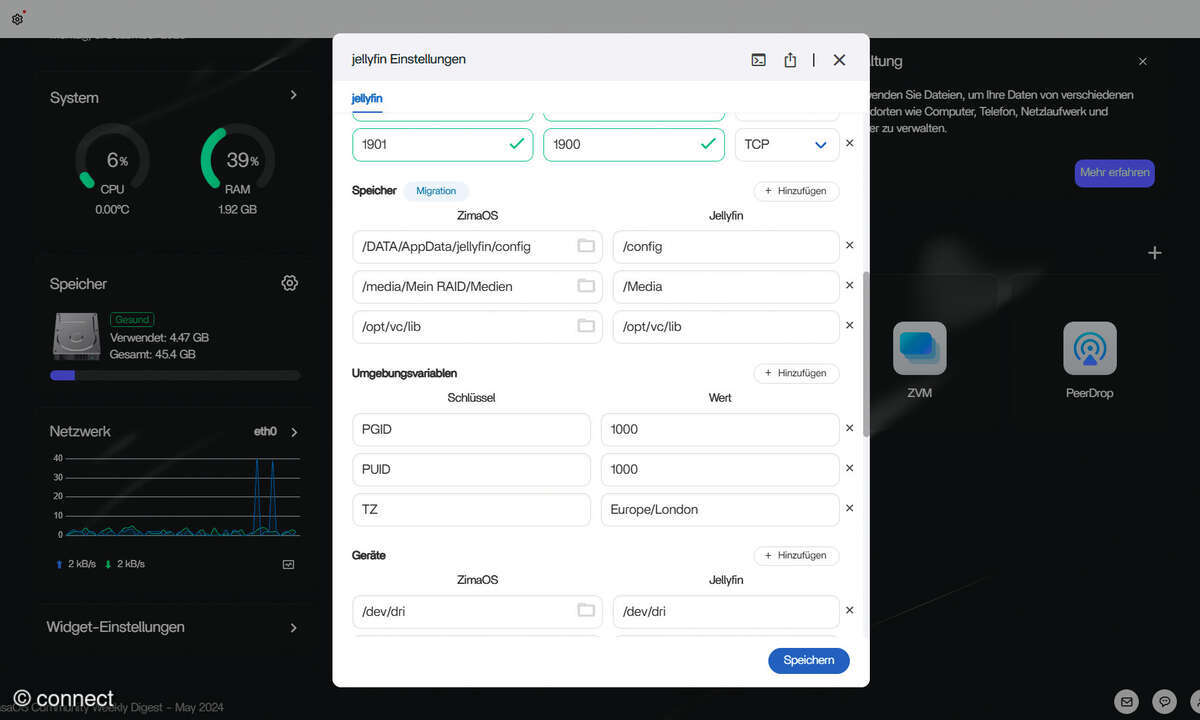Screen dimensions: 1200x720
Task: Open the jellyfin terminal icon
Action: coord(758,59)
